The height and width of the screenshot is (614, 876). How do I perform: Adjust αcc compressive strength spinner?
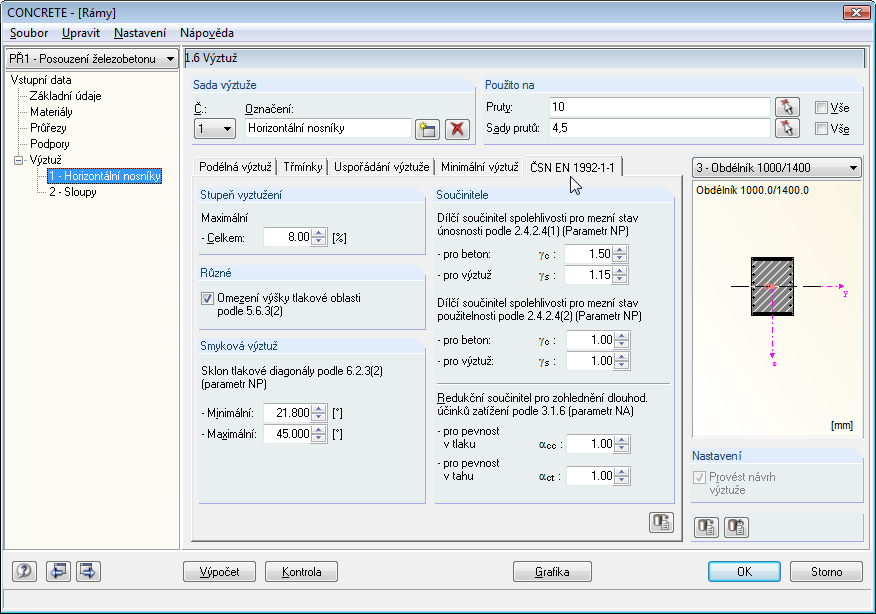coord(622,444)
